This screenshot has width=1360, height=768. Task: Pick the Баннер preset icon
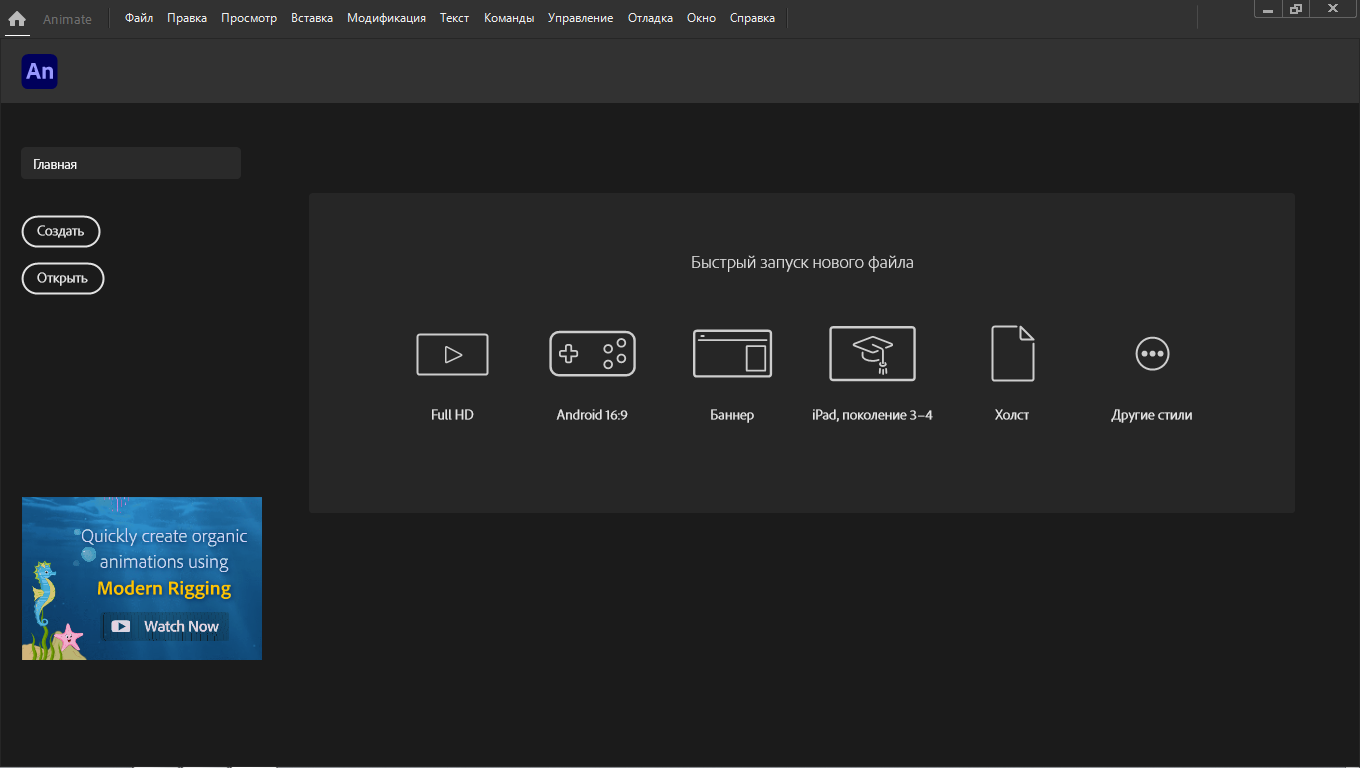coord(732,354)
